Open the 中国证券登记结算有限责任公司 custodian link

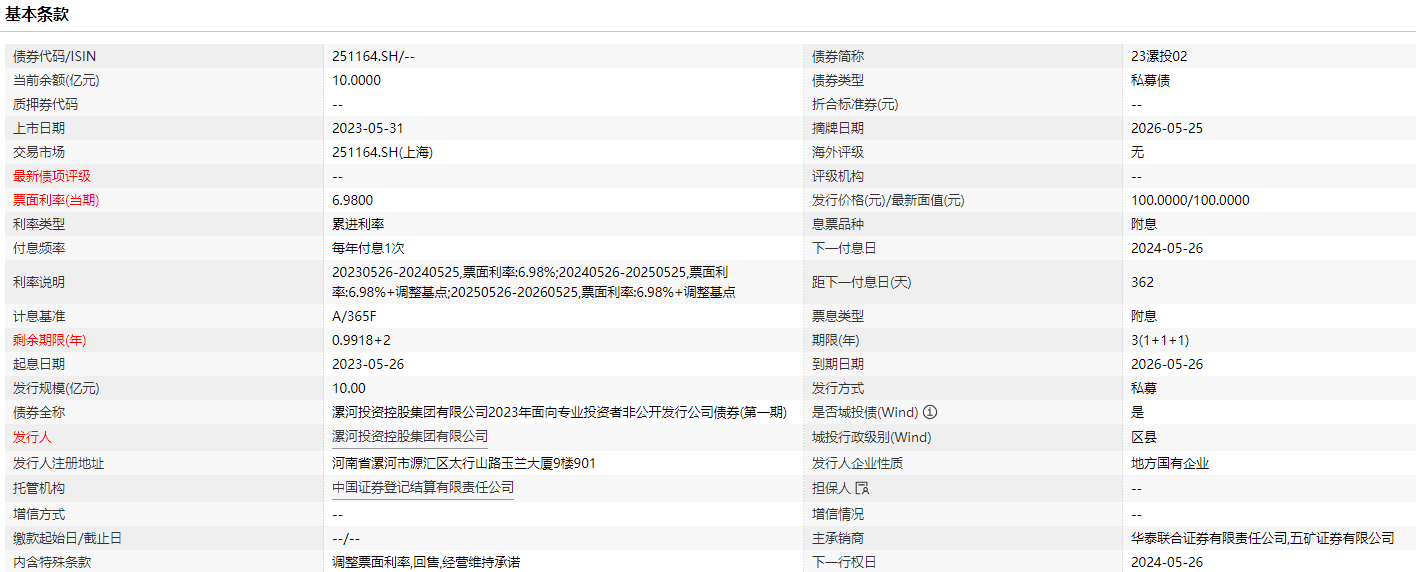click(423, 487)
